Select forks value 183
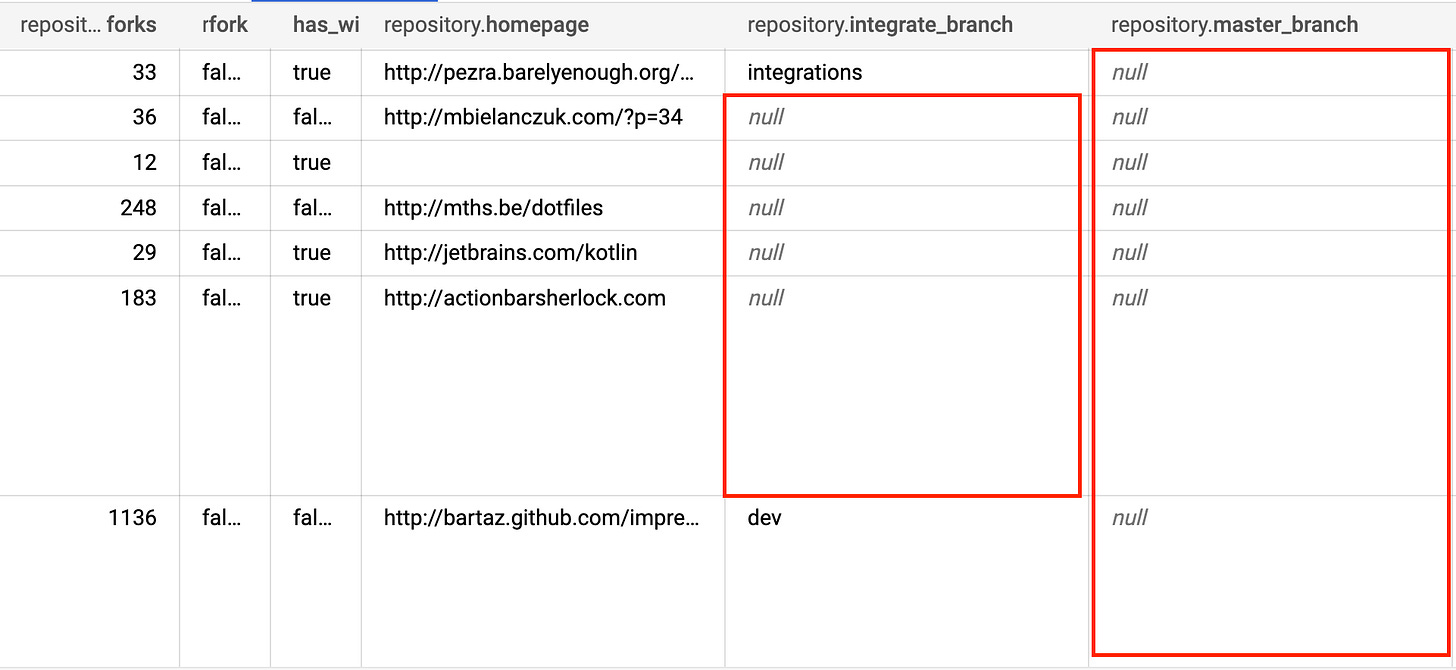 pyautogui.click(x=139, y=298)
